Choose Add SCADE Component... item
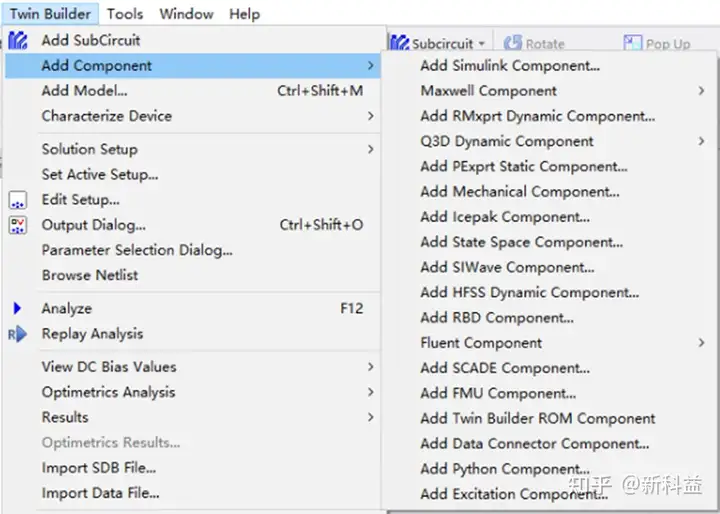720x514 pixels. click(550, 368)
